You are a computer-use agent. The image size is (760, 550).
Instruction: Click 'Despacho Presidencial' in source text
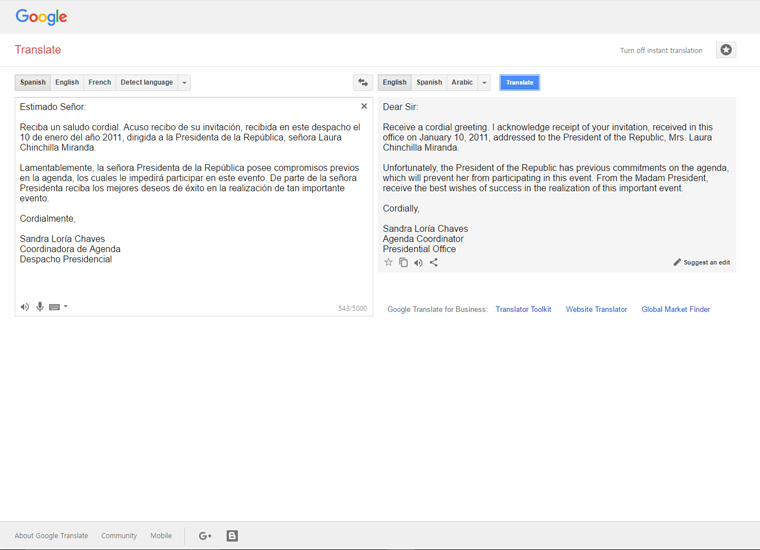pyautogui.click(x=66, y=259)
